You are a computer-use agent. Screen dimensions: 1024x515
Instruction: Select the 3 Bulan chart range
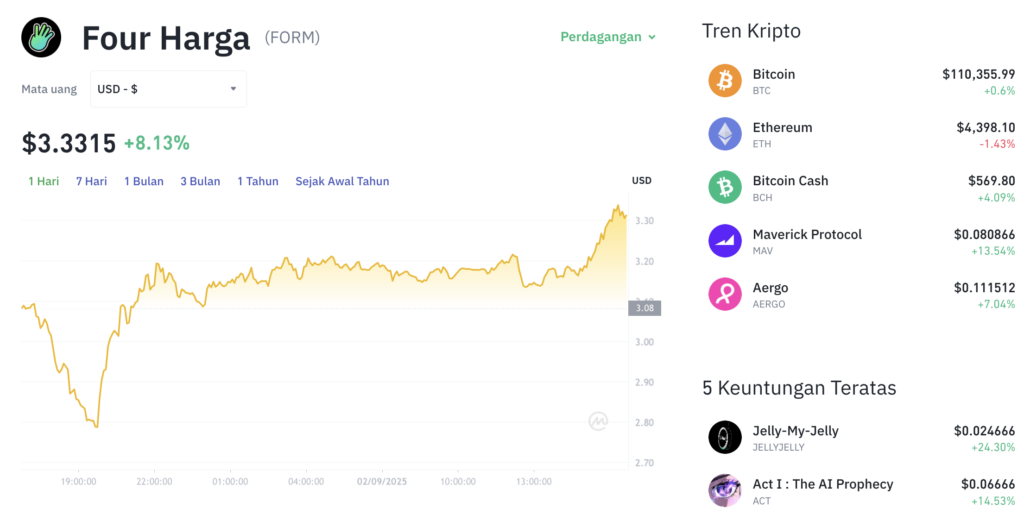coord(200,181)
